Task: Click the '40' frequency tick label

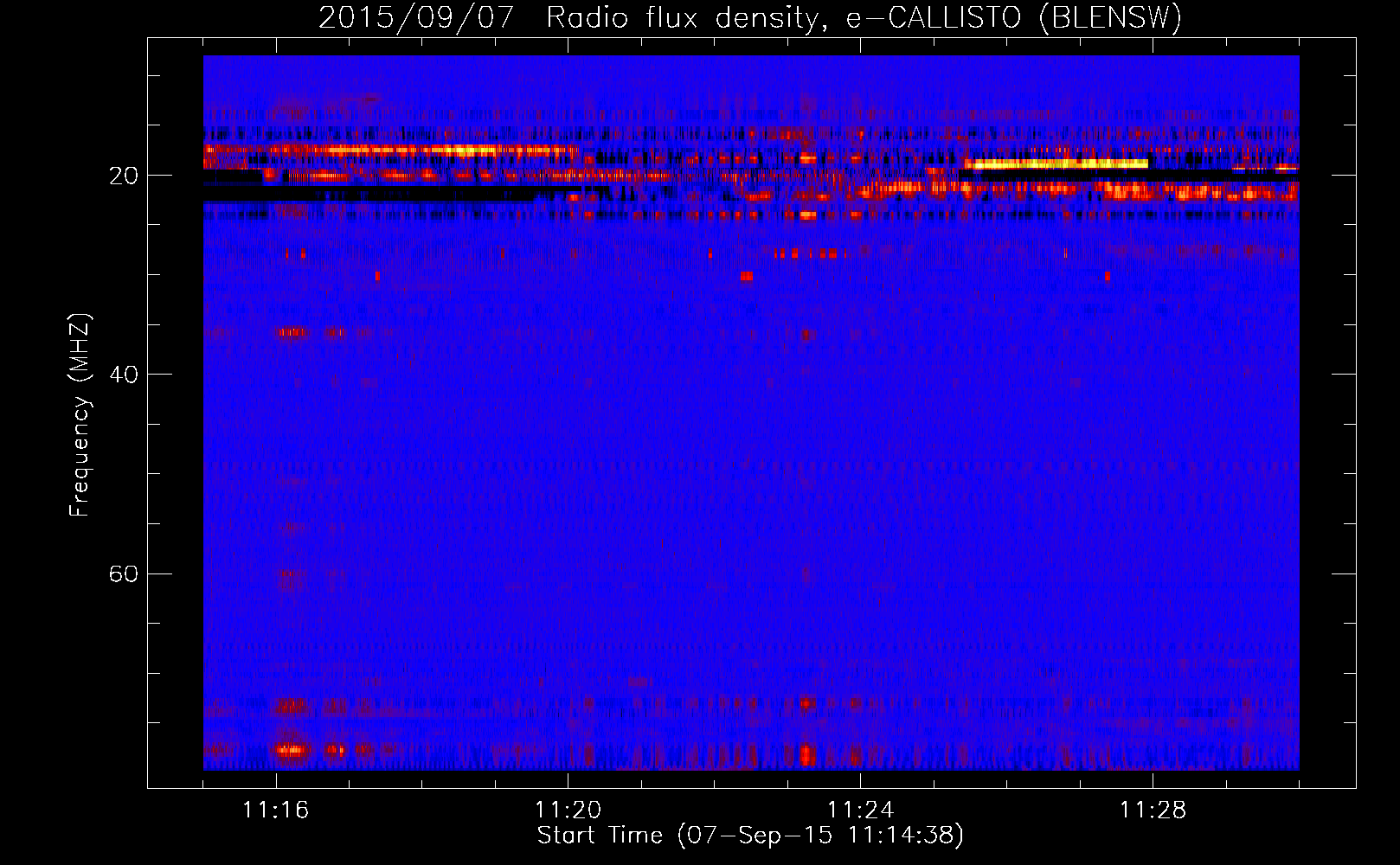Action: coord(123,375)
